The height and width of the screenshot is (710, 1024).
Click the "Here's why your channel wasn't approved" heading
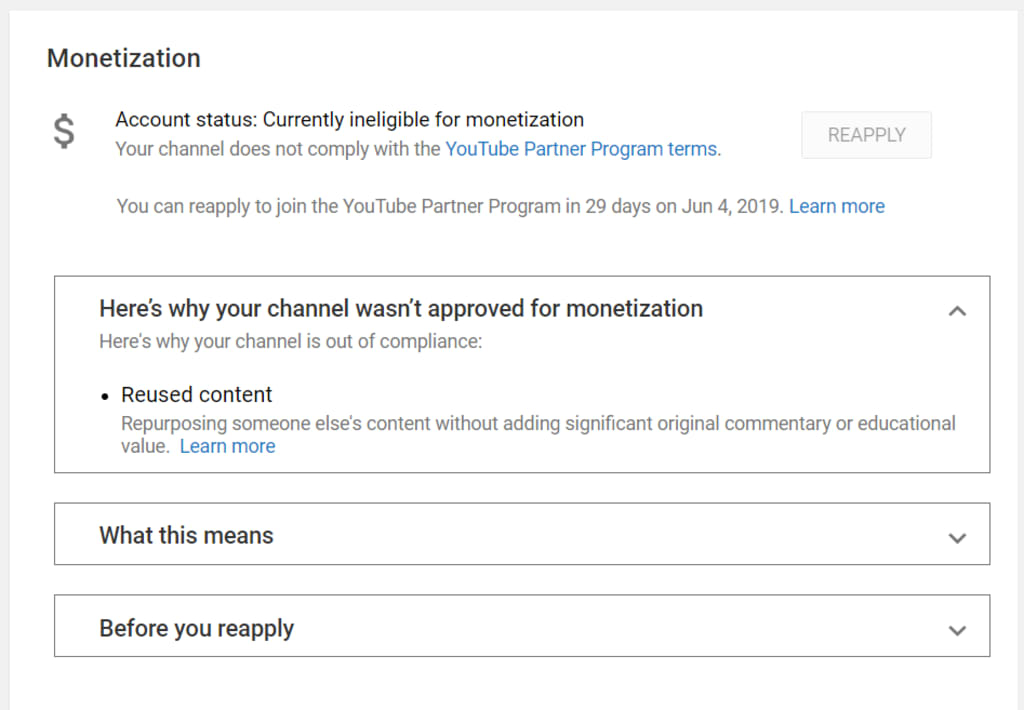[x=400, y=308]
